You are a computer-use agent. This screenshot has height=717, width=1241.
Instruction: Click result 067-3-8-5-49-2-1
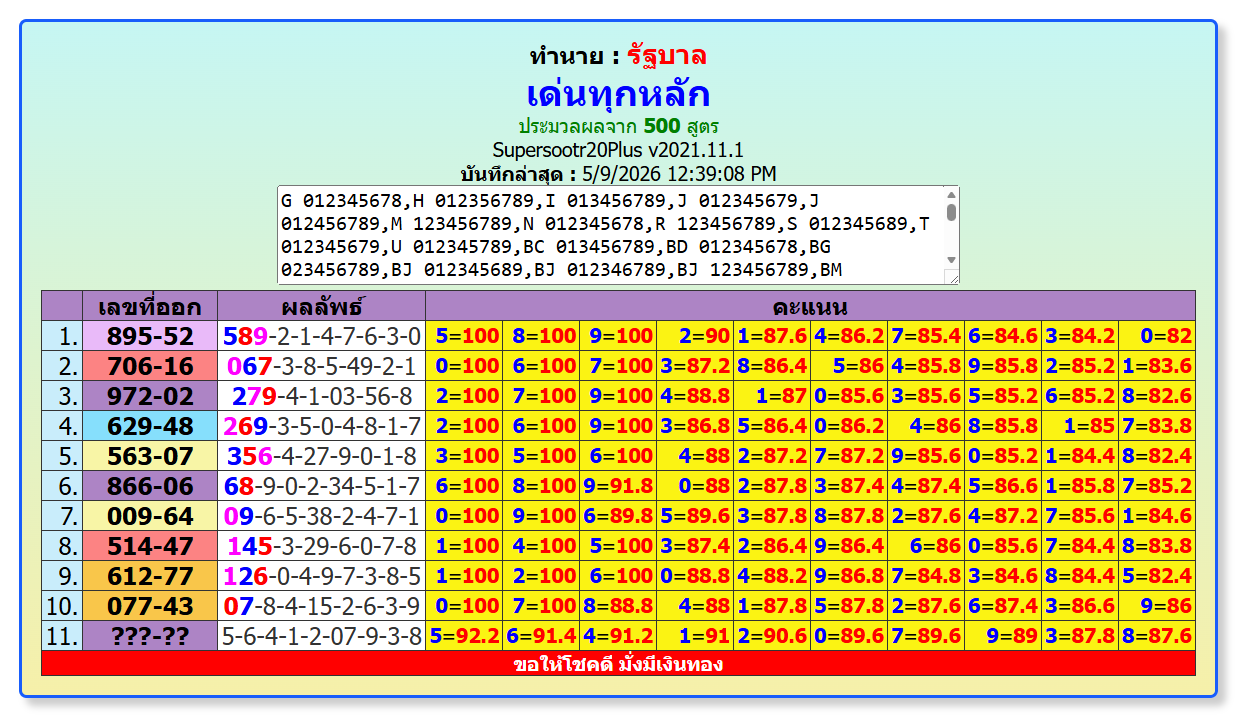pos(321,366)
